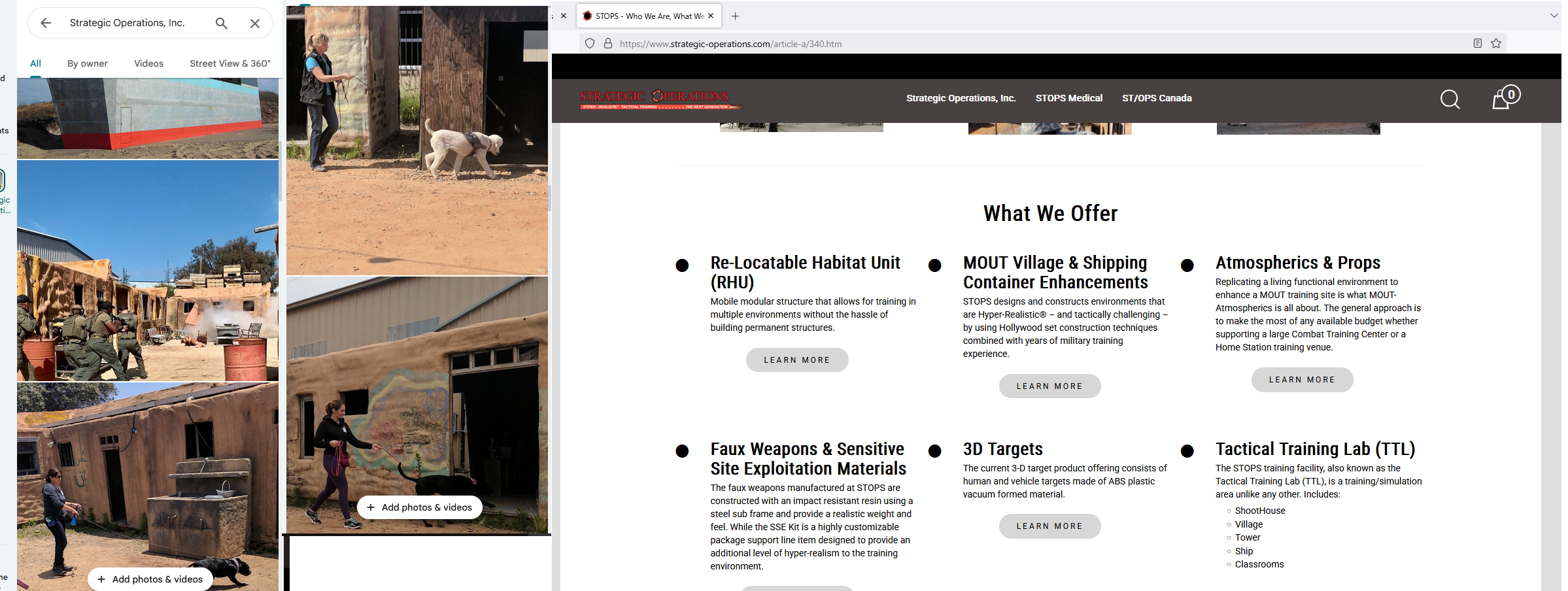Click the Atmospherics & Props heading
This screenshot has height=591, width=1568.
click(1297, 263)
